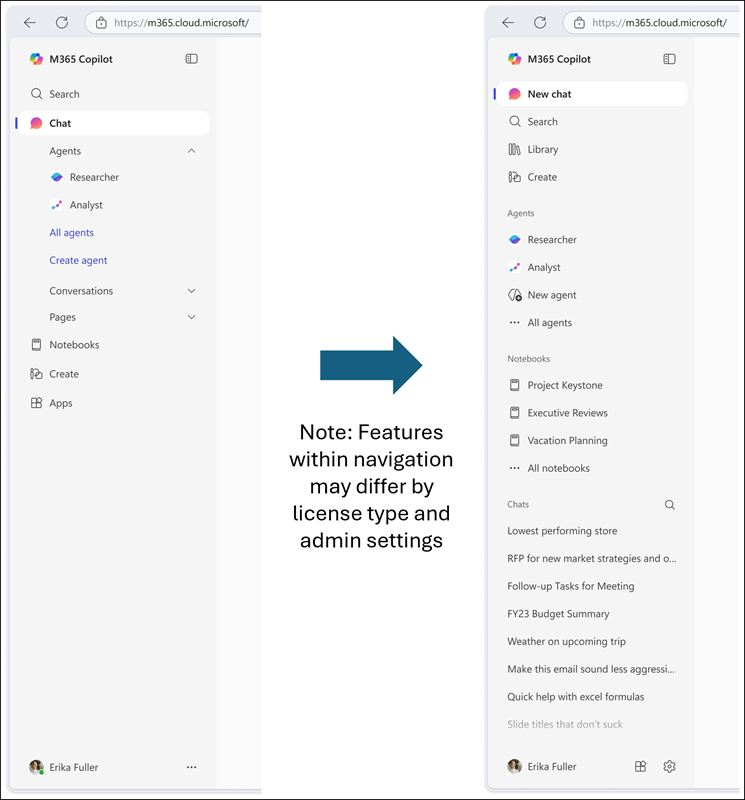Click Erika Fuller profile in left panel

tap(64, 767)
